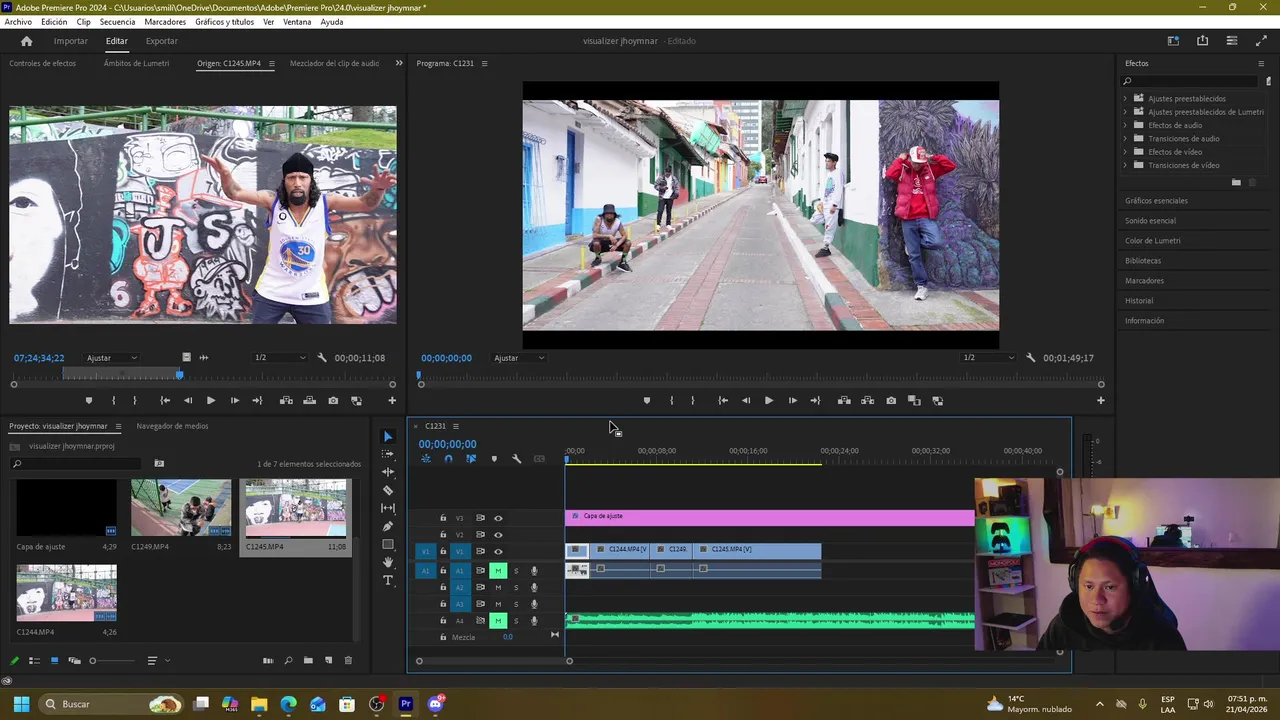This screenshot has height=720, width=1280.
Task: Go to the Exportar workspace
Action: coord(161,41)
